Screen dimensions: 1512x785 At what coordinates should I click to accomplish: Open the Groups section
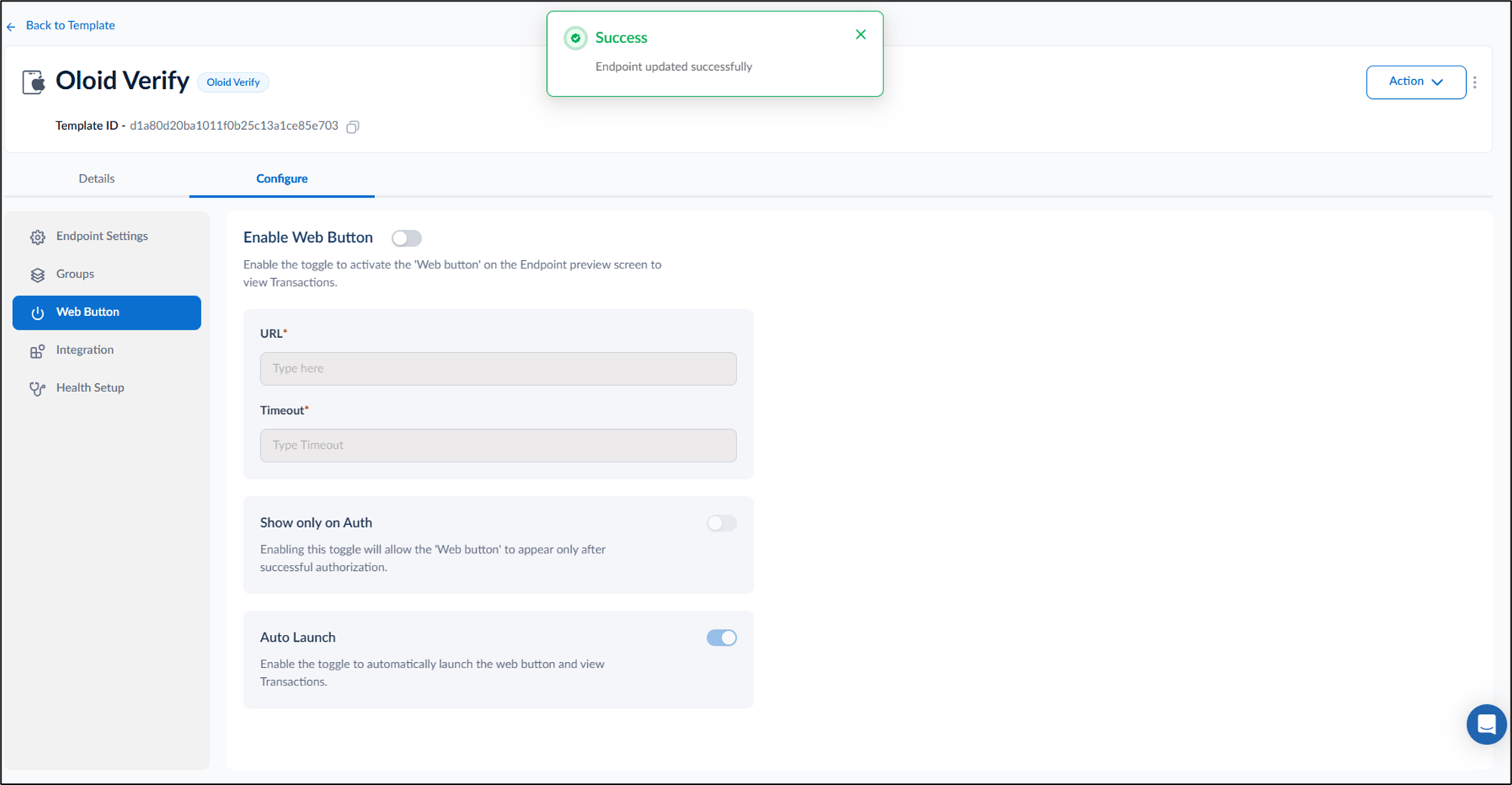tap(106, 274)
